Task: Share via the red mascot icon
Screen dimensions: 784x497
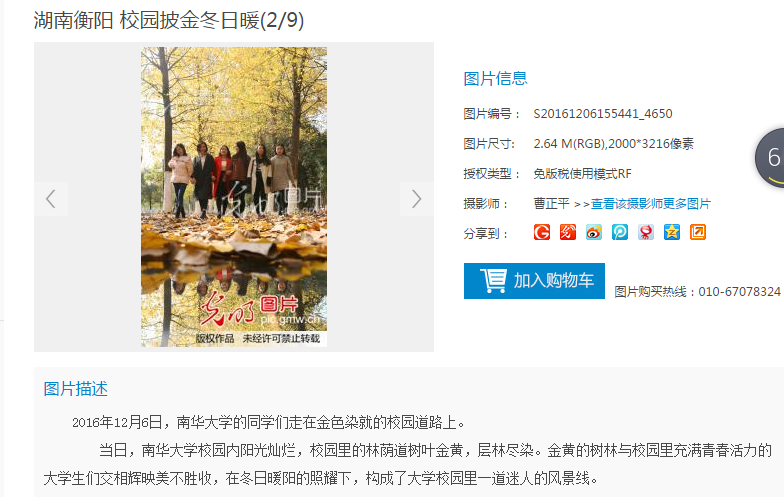Action: (x=646, y=232)
